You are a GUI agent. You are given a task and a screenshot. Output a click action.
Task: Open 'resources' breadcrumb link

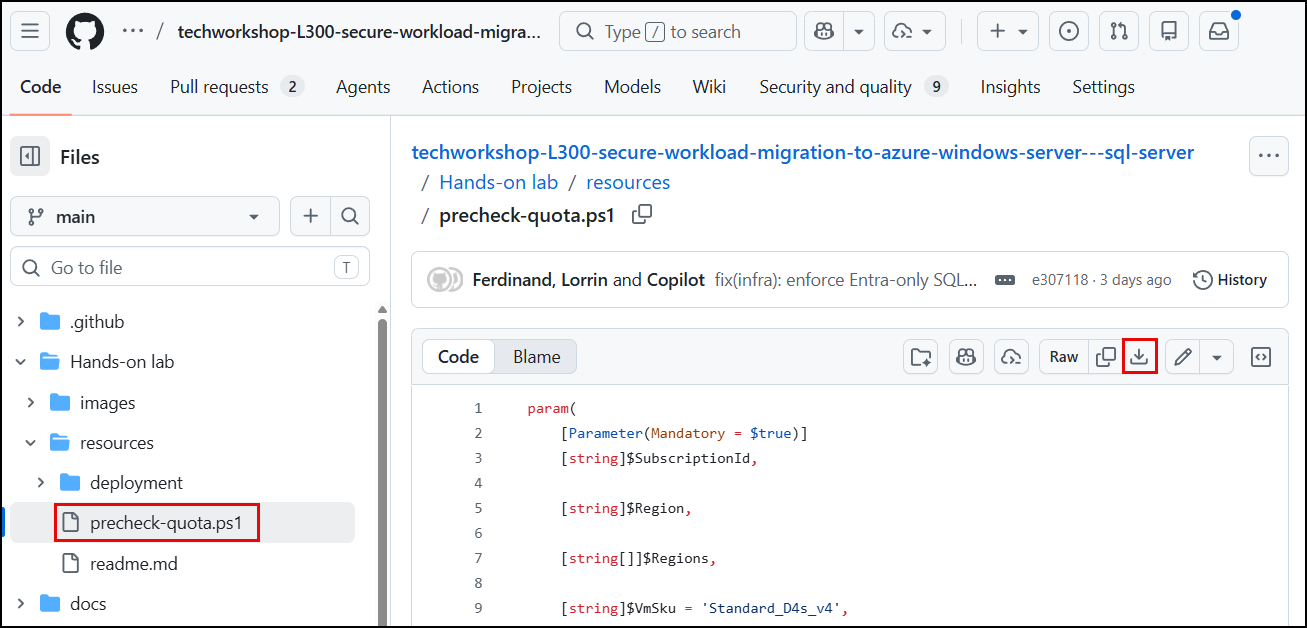(628, 182)
